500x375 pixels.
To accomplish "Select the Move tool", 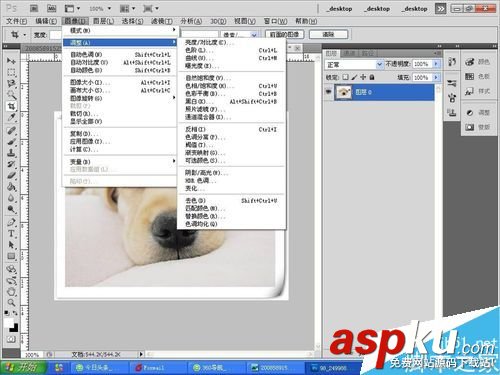I will click(11, 61).
